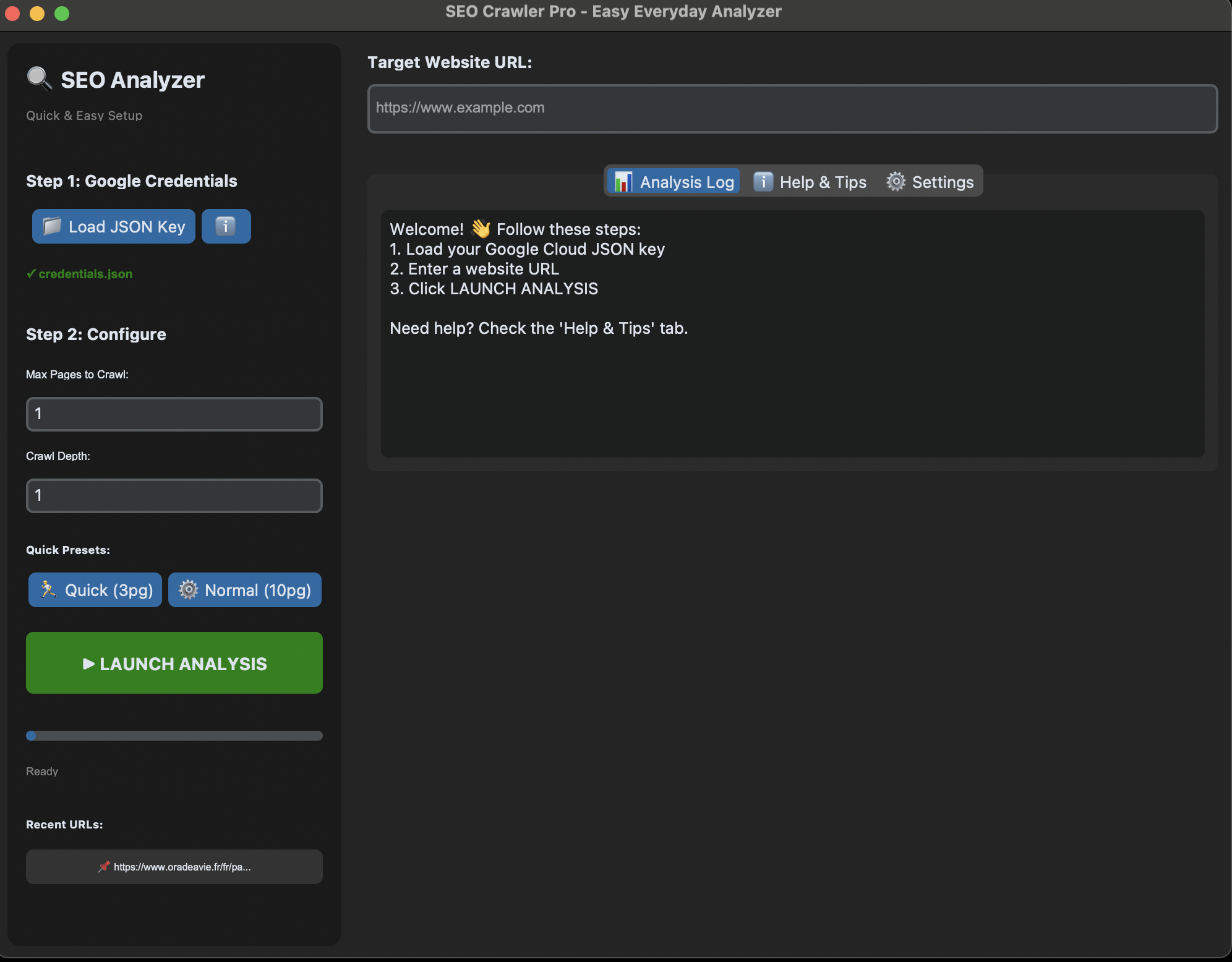Click the analysis progress bar

tap(174, 736)
